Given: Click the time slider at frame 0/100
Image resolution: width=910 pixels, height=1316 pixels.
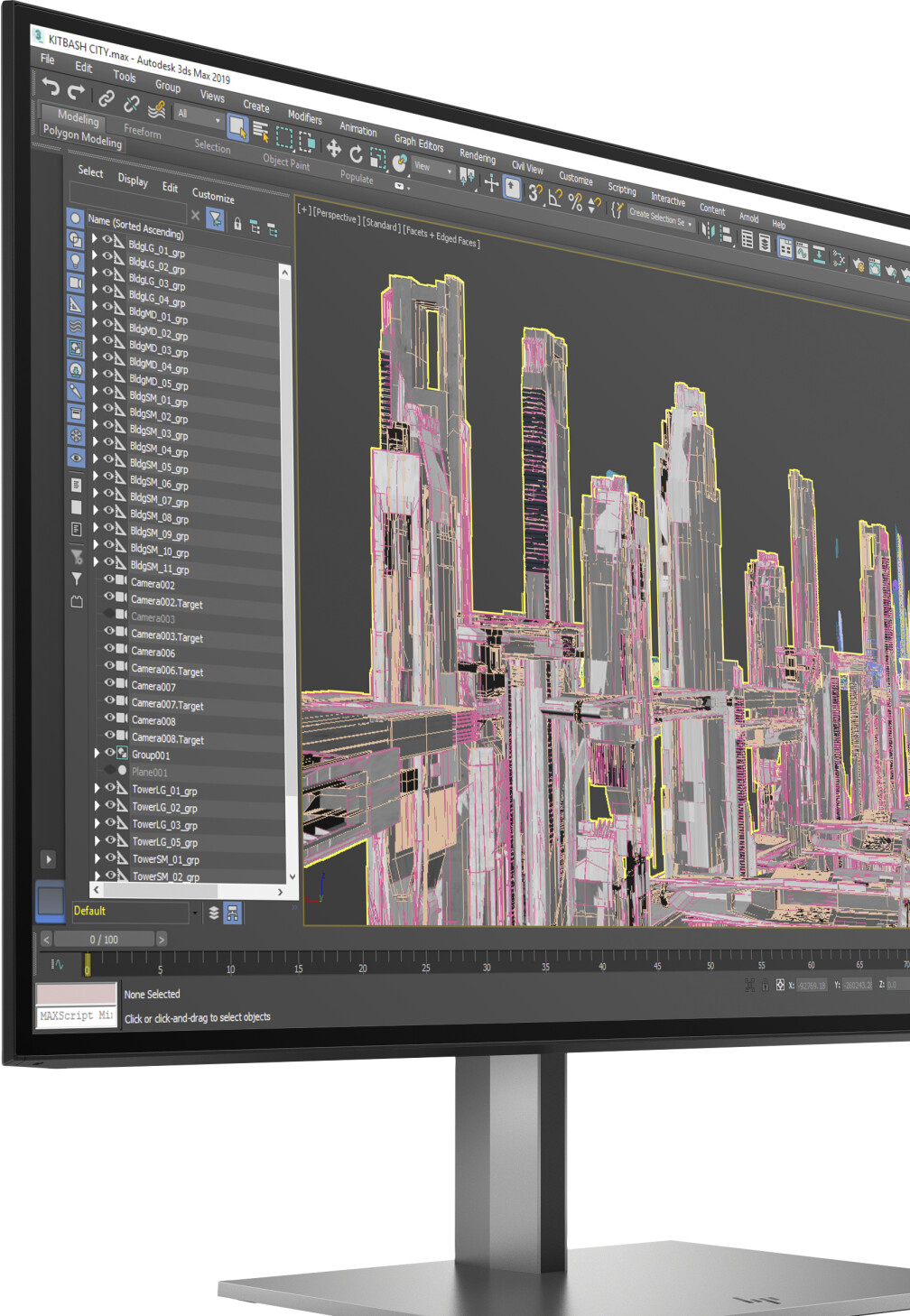Looking at the screenshot, I should (x=104, y=940).
